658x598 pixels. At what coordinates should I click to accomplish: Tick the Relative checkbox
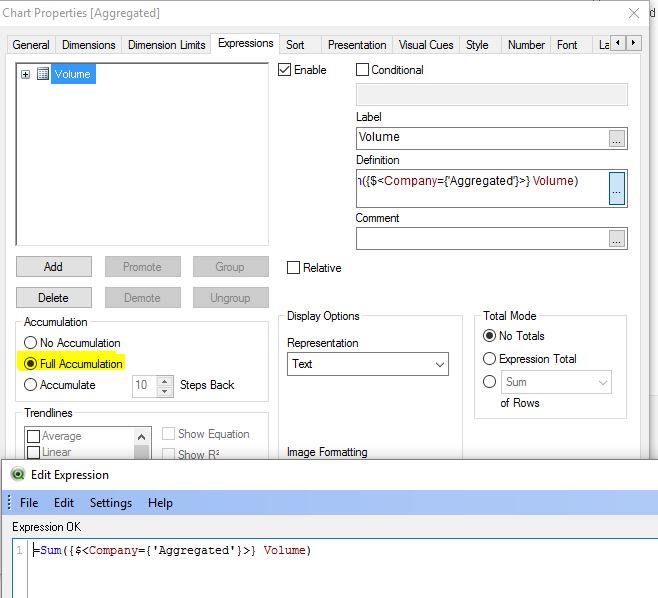[x=293, y=268]
